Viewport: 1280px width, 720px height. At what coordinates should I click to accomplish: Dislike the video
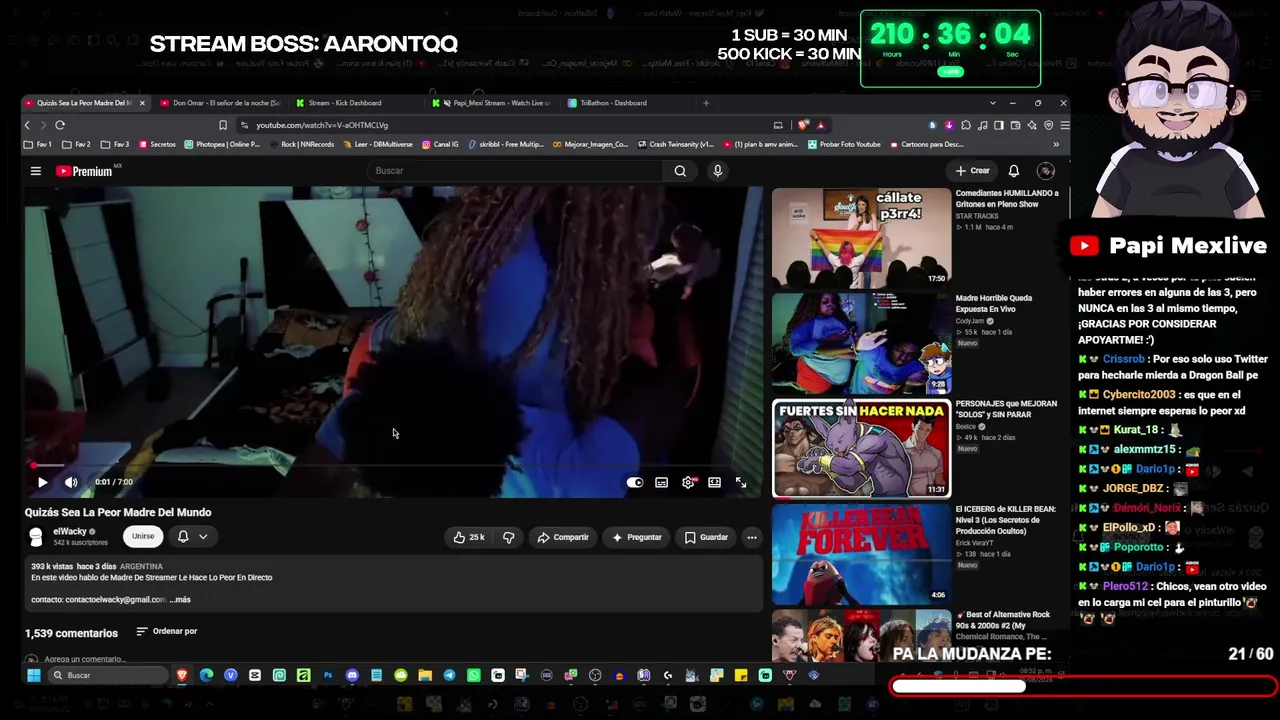(508, 537)
